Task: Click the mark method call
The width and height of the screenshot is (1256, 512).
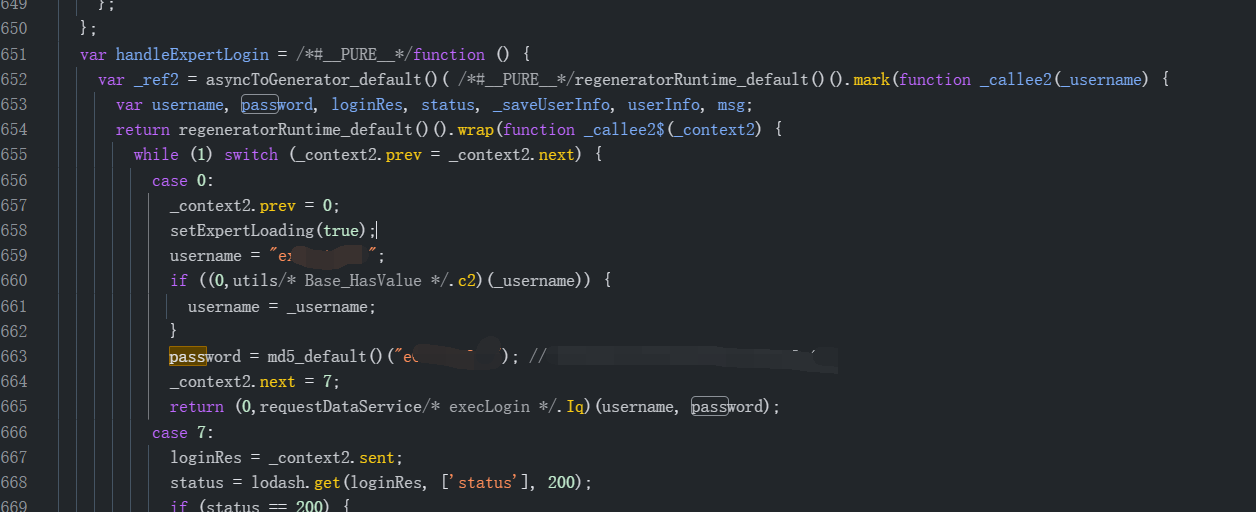Action: (x=872, y=79)
